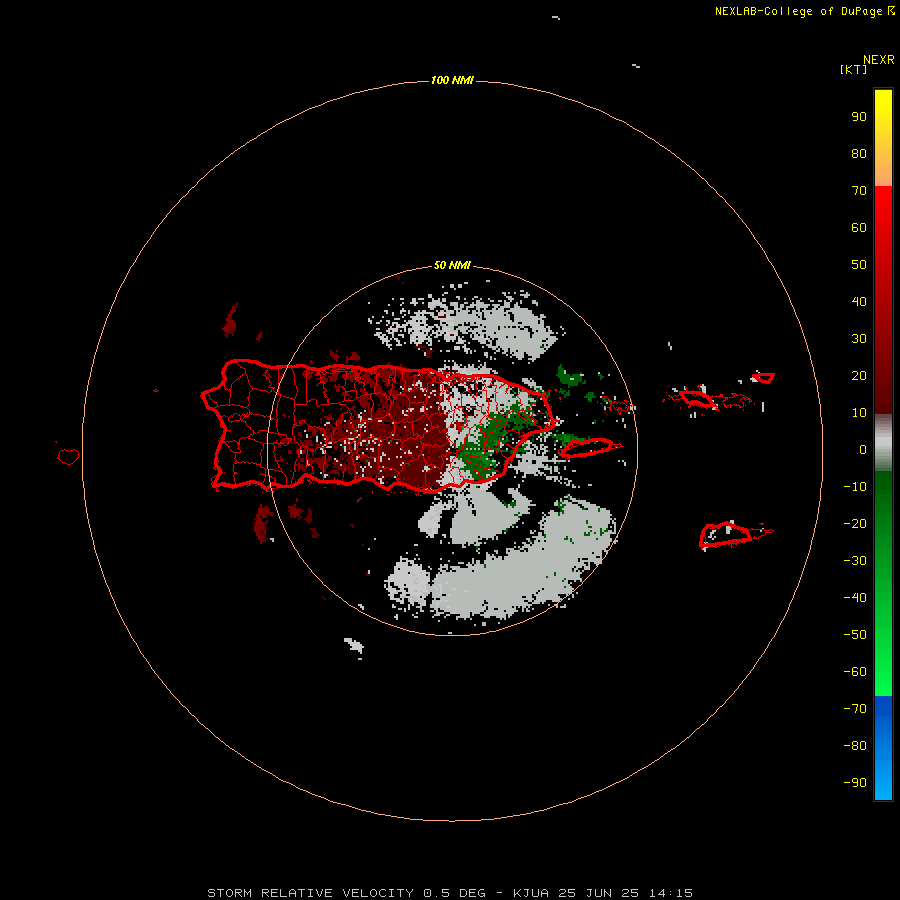Click the -40 value on velocity scale
Screen dimensions: 900x900
click(855, 598)
